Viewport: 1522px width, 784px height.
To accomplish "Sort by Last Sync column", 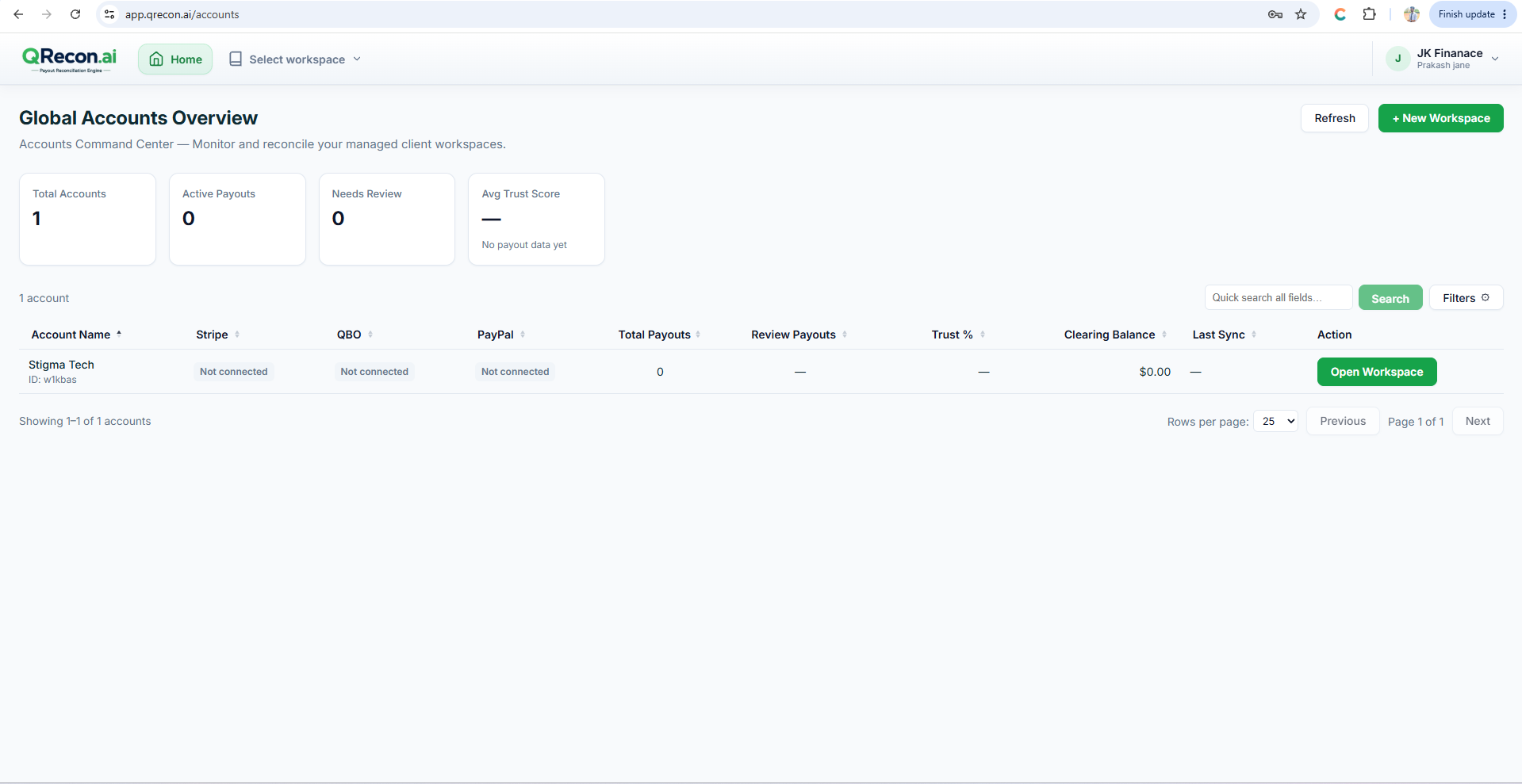I will 1225,335.
